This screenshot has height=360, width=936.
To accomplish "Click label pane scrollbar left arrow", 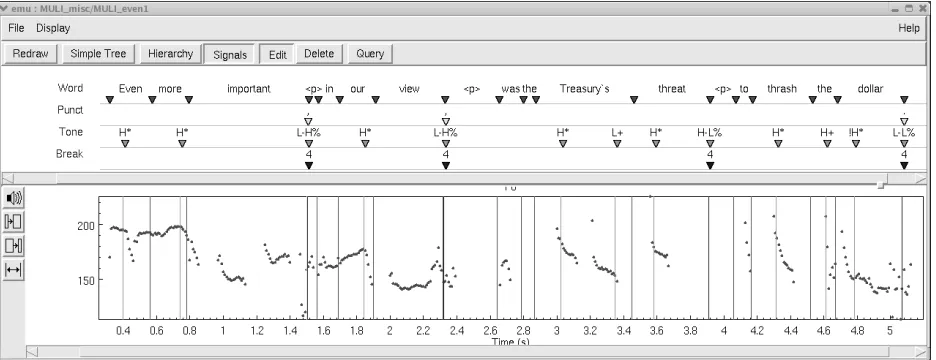I will click(x=7, y=179).
